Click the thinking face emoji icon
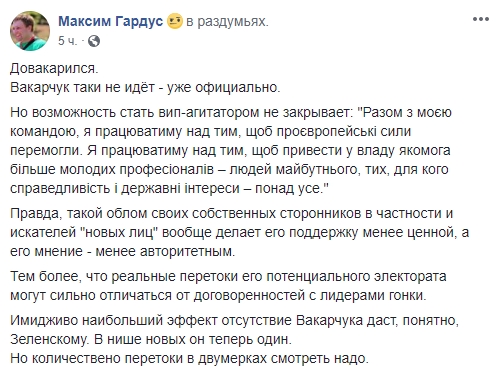Viewport: 497px width, 367px height. click(175, 21)
